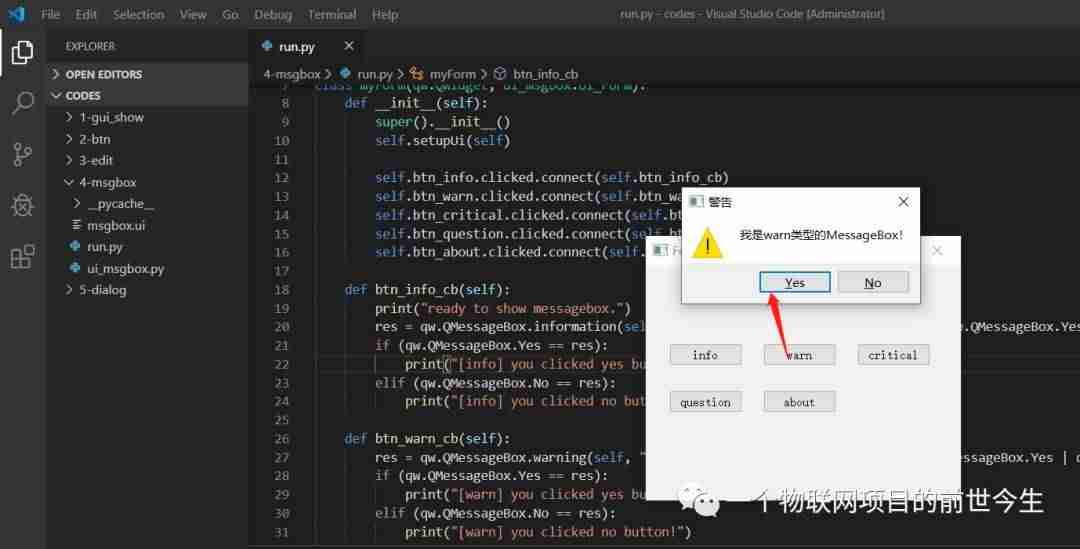Collapse the 4-msgbox folder
Image resolution: width=1080 pixels, height=549 pixels.
coord(147,183)
